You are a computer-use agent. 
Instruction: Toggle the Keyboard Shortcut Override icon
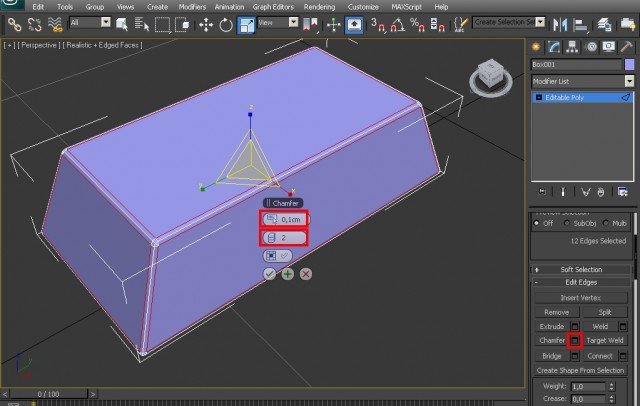pyautogui.click(x=354, y=25)
